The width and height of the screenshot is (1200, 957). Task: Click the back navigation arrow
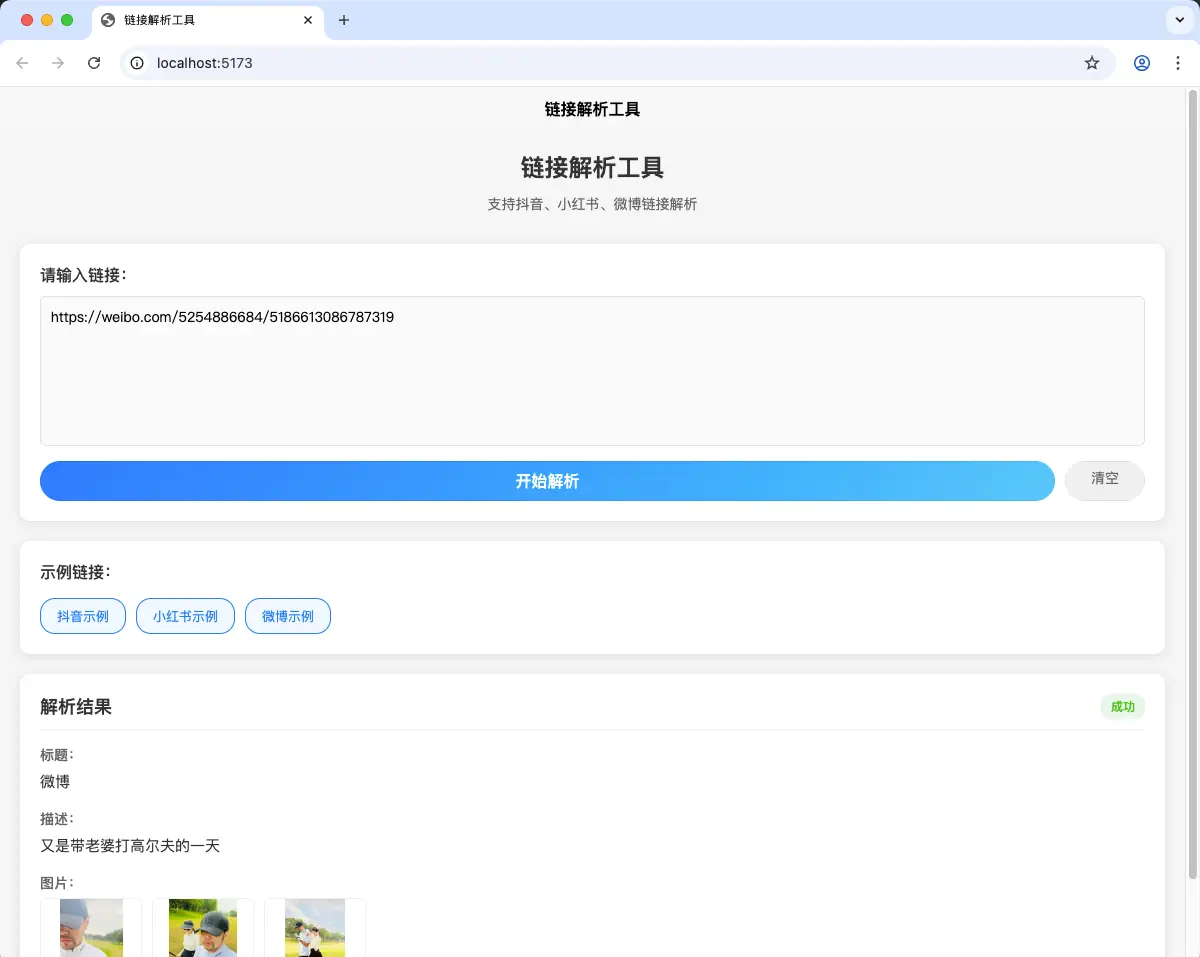pyautogui.click(x=22, y=63)
